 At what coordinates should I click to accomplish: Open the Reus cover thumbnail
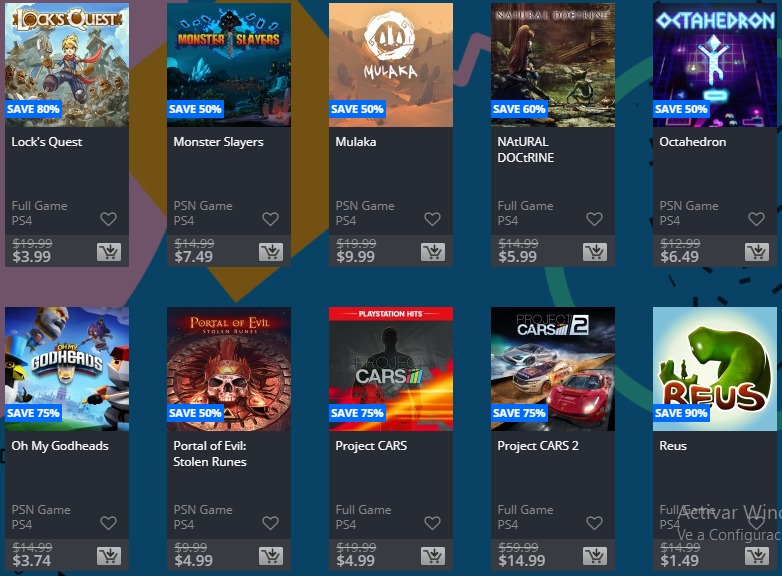click(x=715, y=369)
